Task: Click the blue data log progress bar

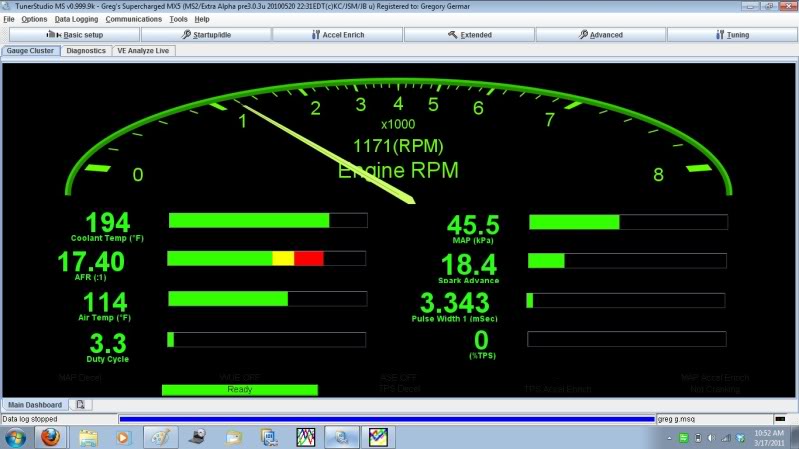Action: pos(387,419)
